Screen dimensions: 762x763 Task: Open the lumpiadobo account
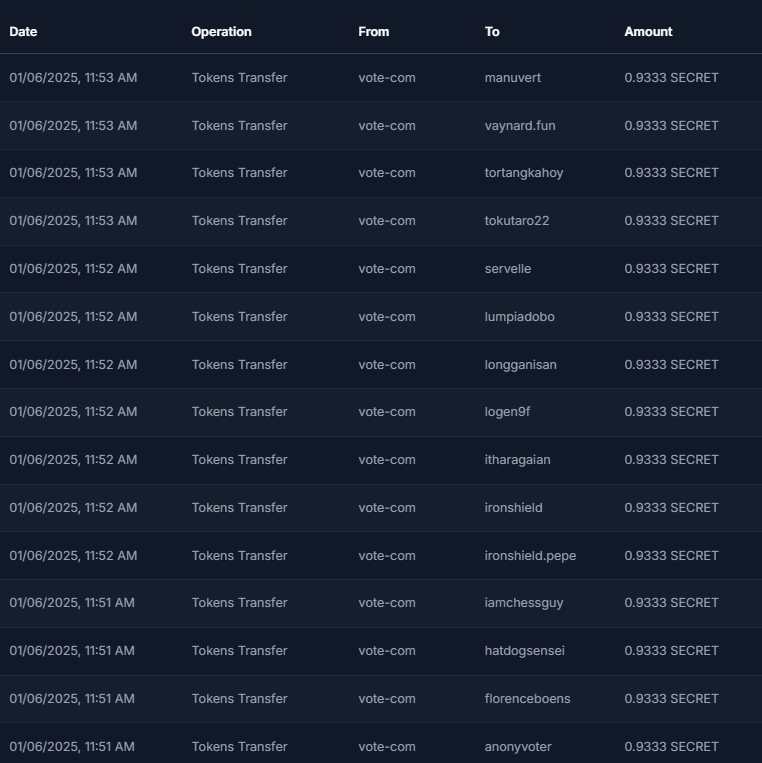point(519,317)
